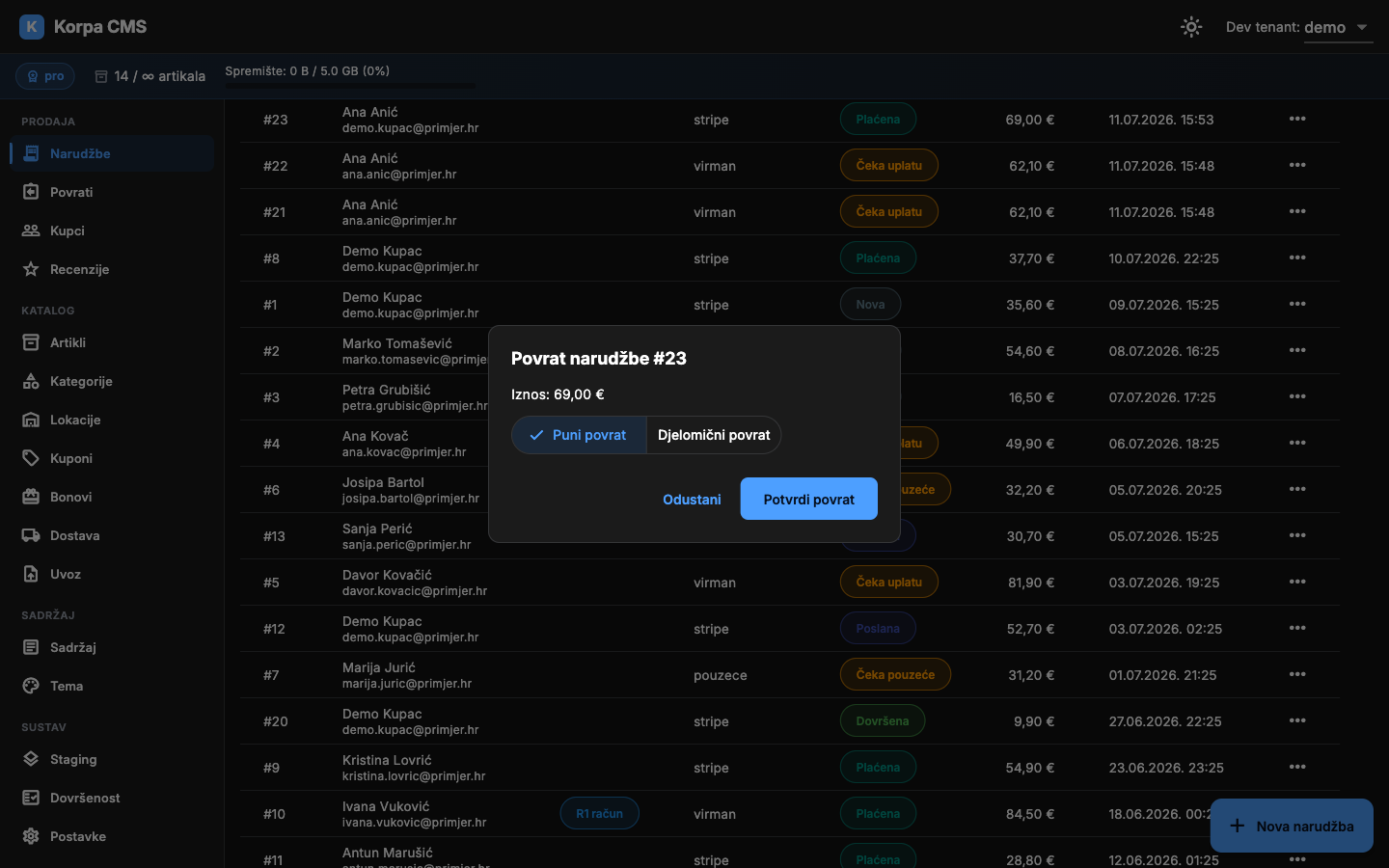
Task: Click the Sadržaj article icon
Action: tap(31, 647)
